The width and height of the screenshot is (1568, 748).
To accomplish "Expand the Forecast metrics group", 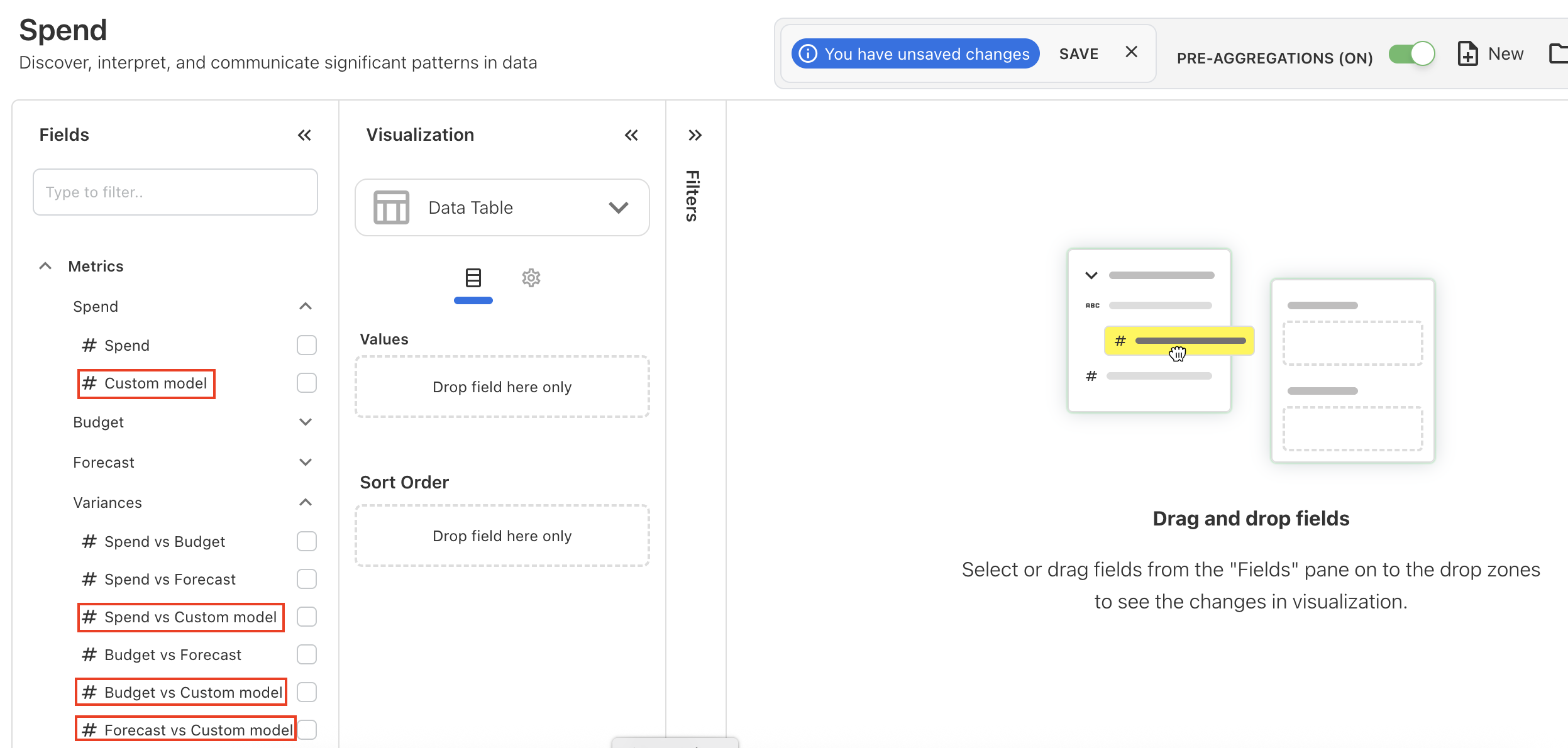I will [x=306, y=462].
